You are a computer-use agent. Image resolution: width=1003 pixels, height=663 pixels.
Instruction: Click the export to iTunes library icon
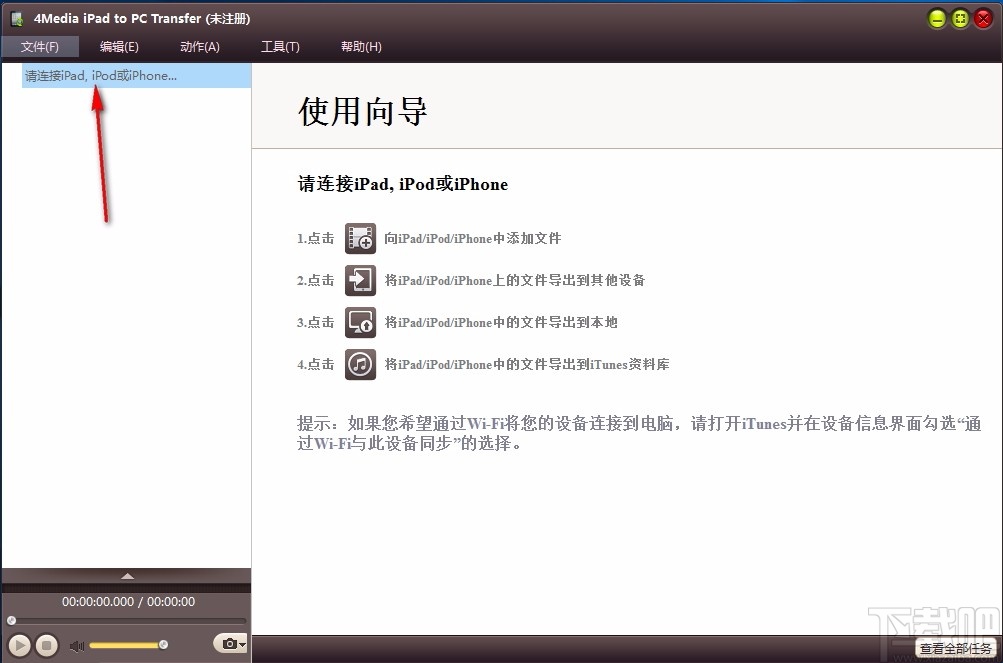pos(360,364)
